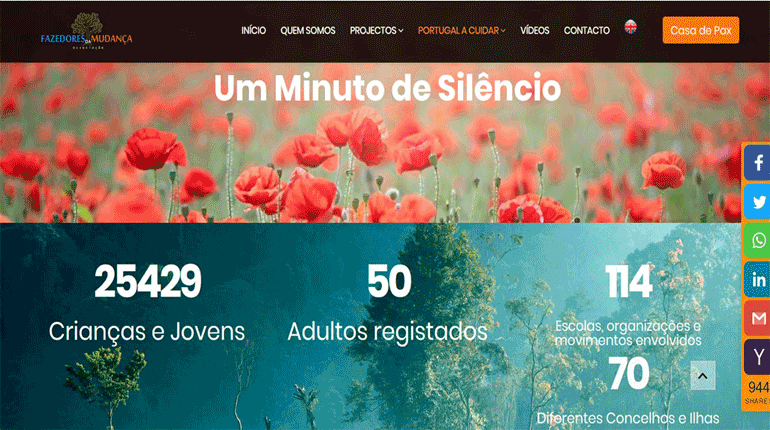Share the page on Facebook
Image resolution: width=770 pixels, height=430 pixels.
(757, 162)
